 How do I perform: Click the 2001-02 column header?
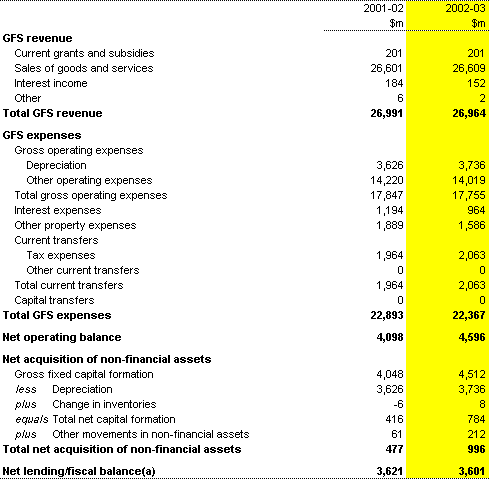(x=383, y=8)
